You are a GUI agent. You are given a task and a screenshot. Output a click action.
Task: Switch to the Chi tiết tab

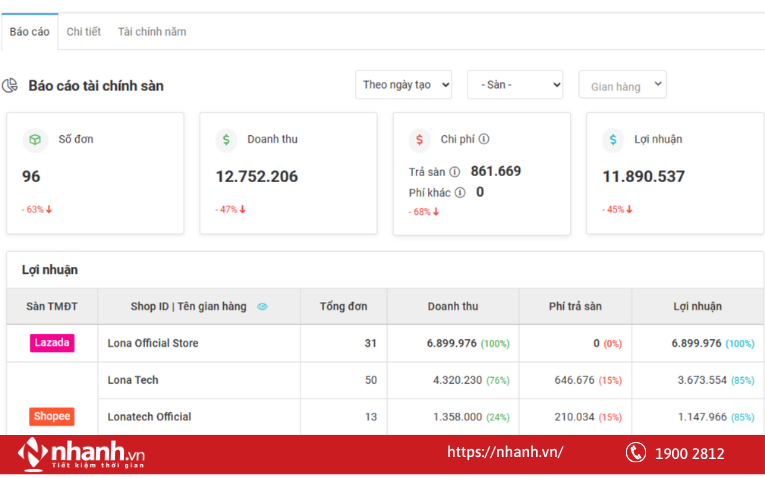pyautogui.click(x=84, y=32)
